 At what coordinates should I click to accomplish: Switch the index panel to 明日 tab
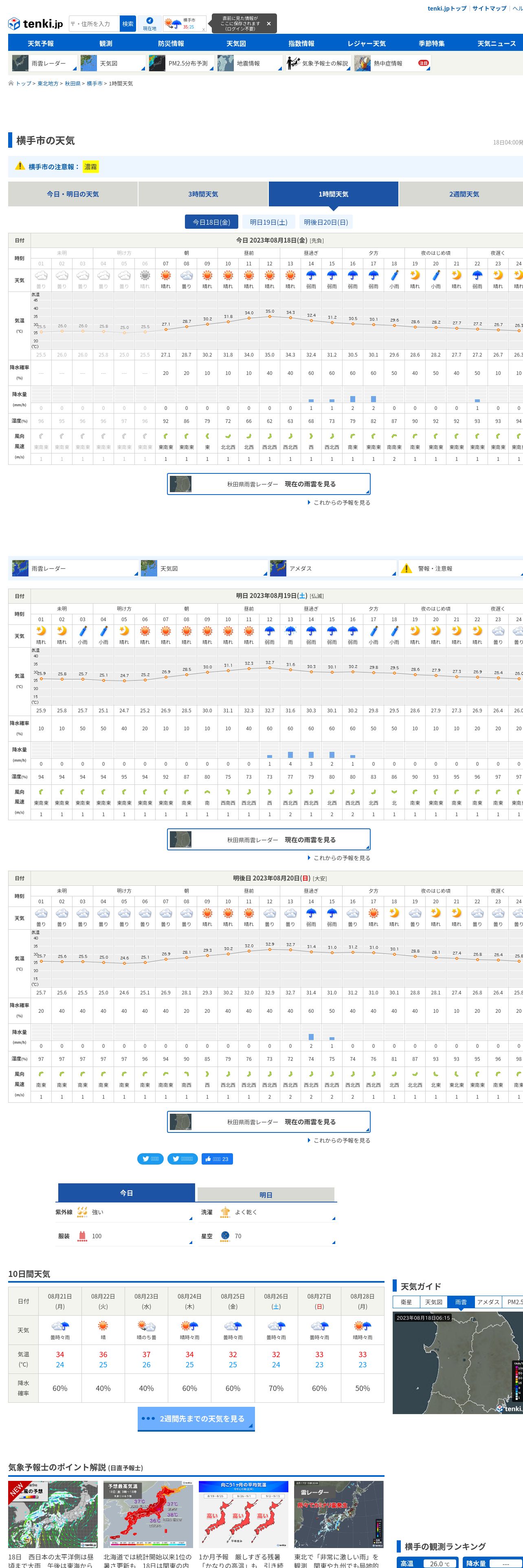[x=266, y=1195]
